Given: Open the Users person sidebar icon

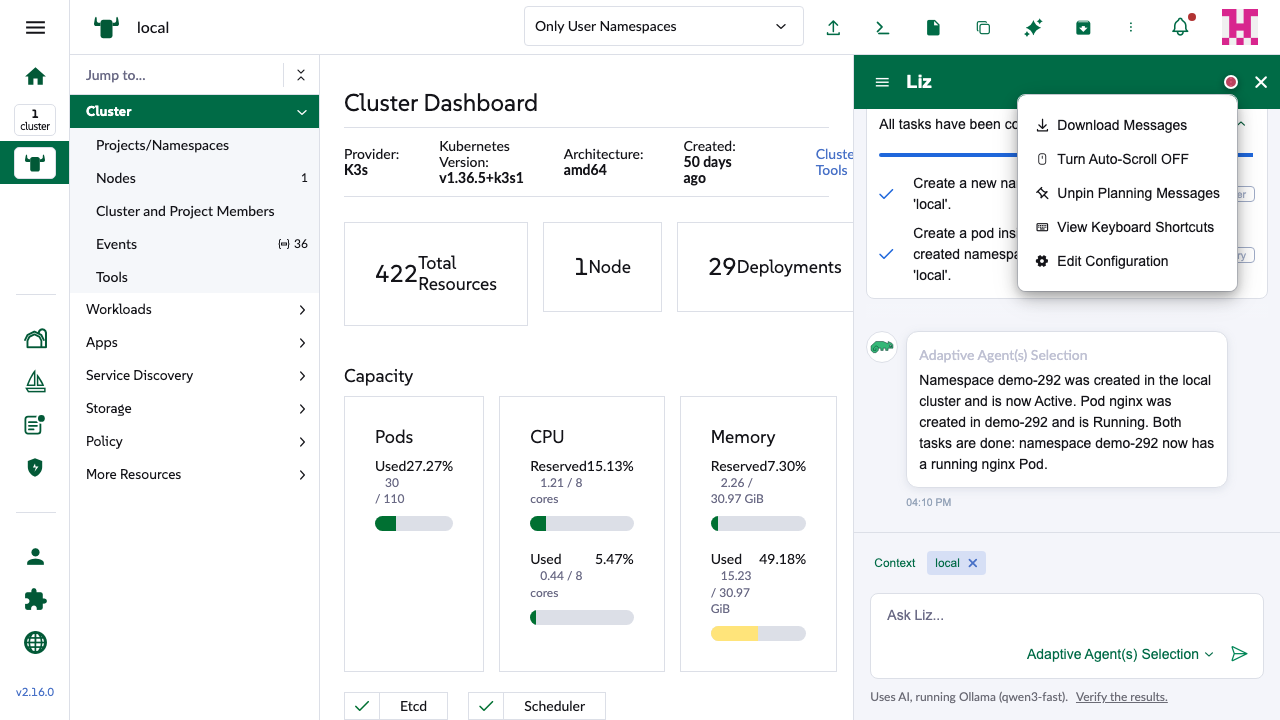Looking at the screenshot, I should point(35,557).
